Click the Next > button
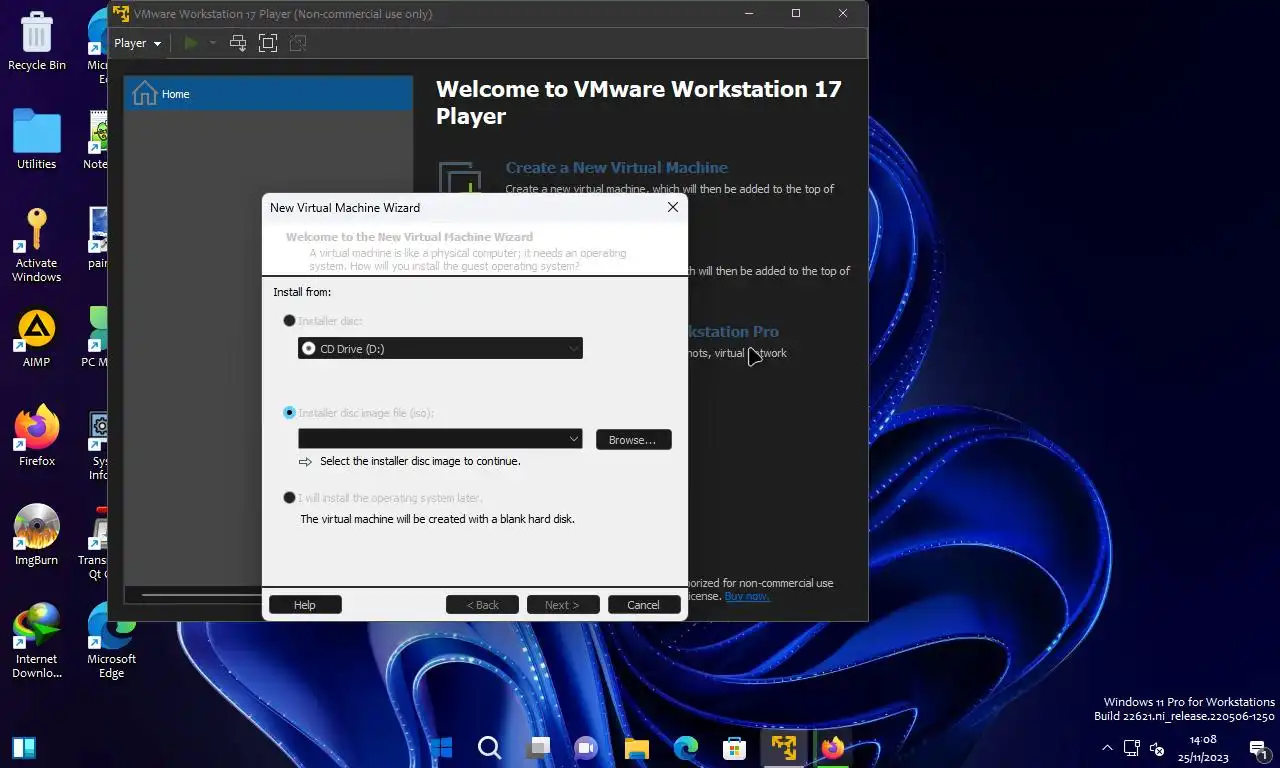 click(x=562, y=605)
